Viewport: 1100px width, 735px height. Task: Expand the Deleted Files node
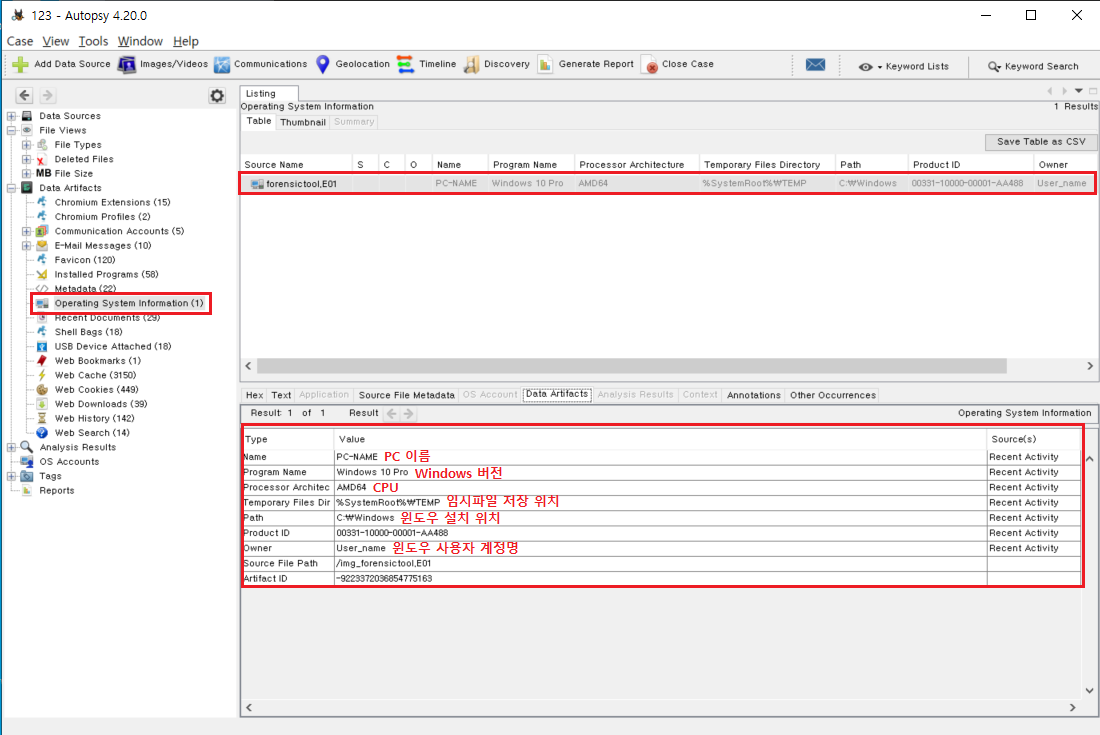(x=27, y=159)
